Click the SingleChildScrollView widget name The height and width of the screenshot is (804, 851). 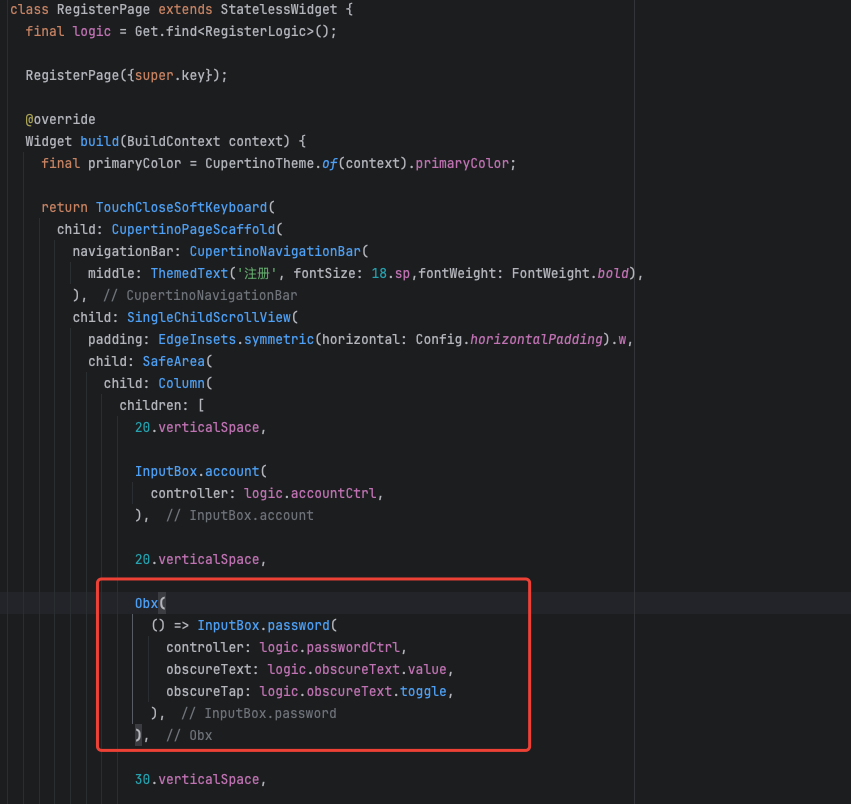[209, 318]
